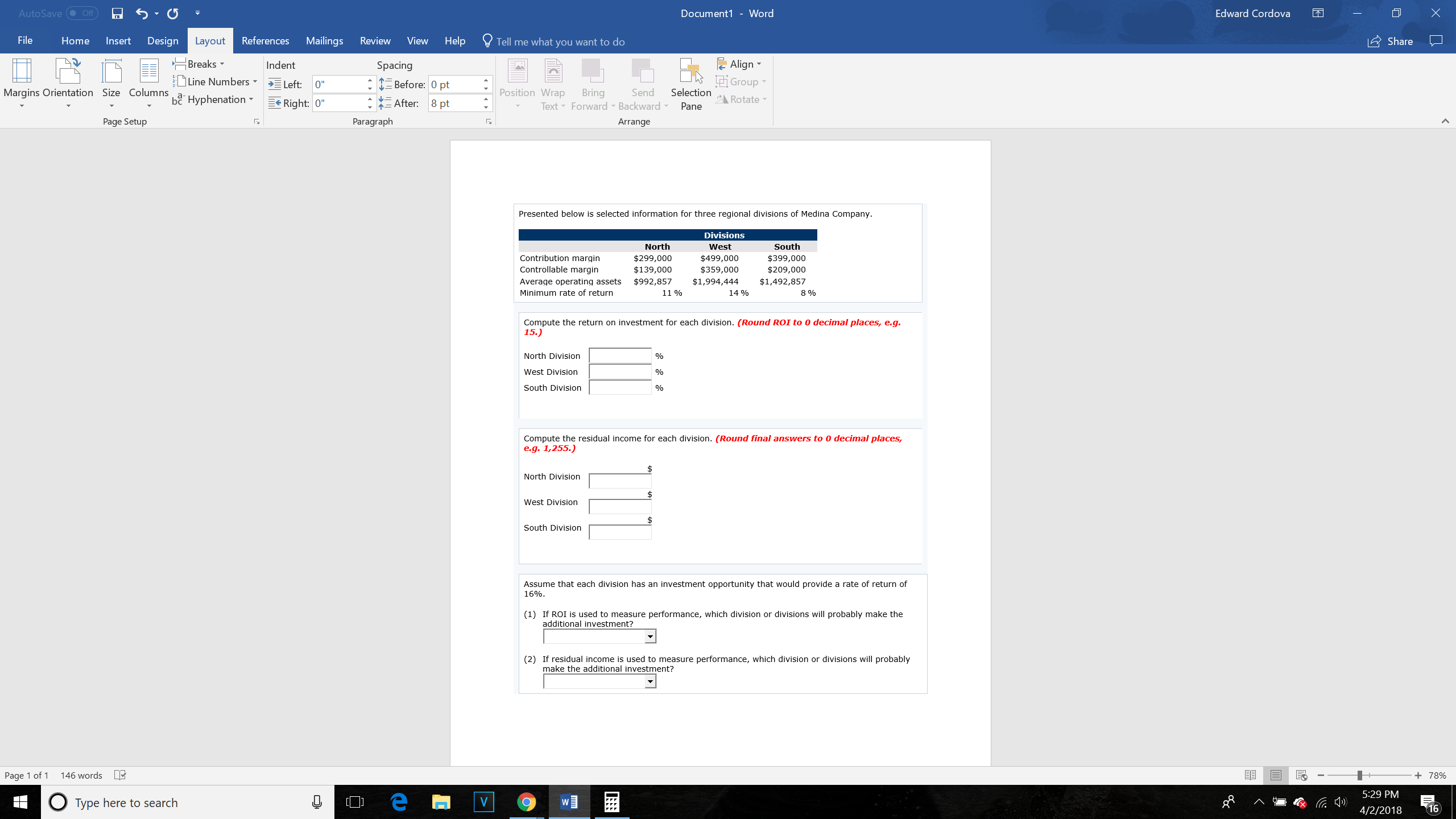The width and height of the screenshot is (1456, 819).
Task: Switch to the References tab
Action: pyautogui.click(x=265, y=40)
